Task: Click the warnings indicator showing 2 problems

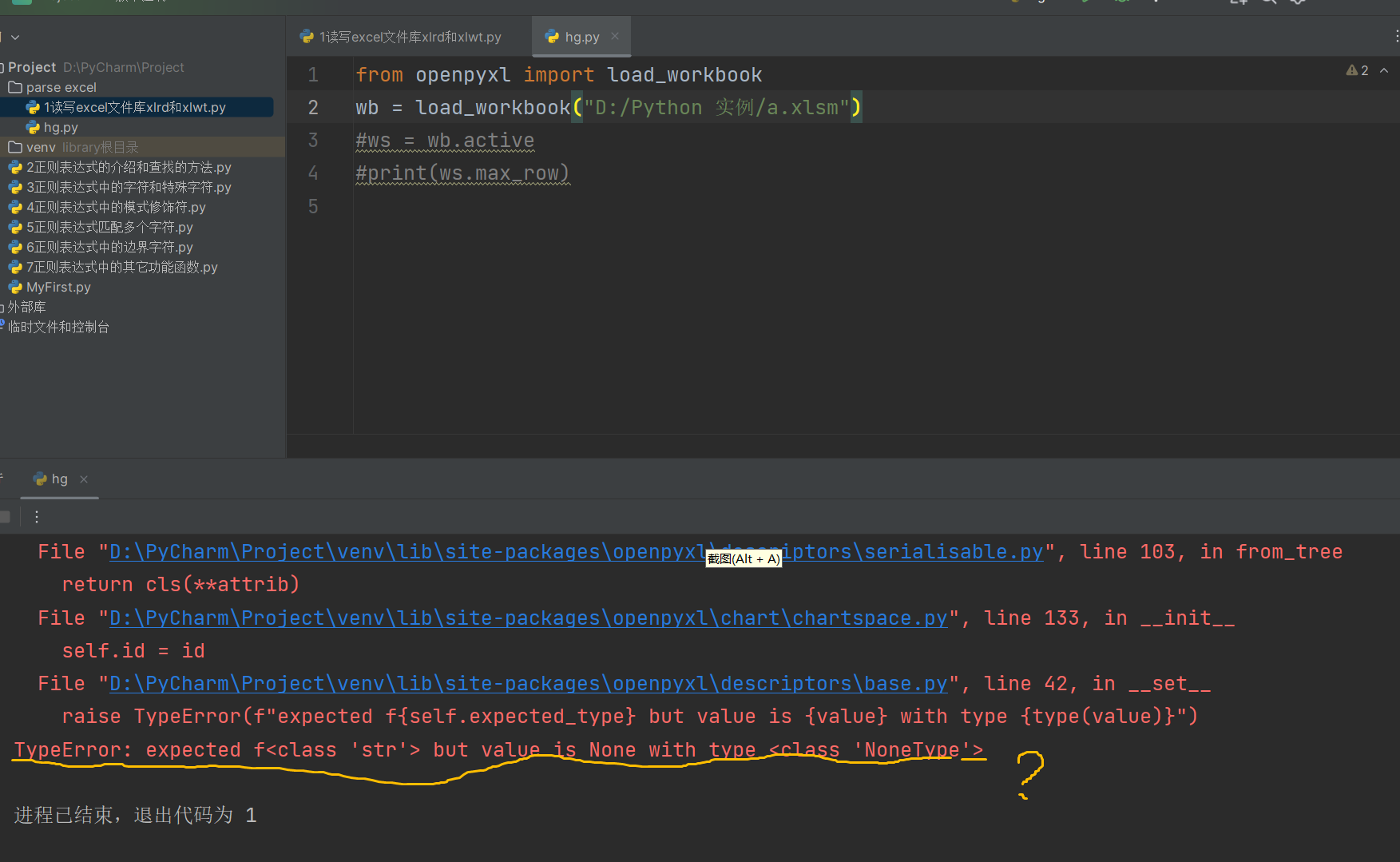Action: click(x=1357, y=70)
